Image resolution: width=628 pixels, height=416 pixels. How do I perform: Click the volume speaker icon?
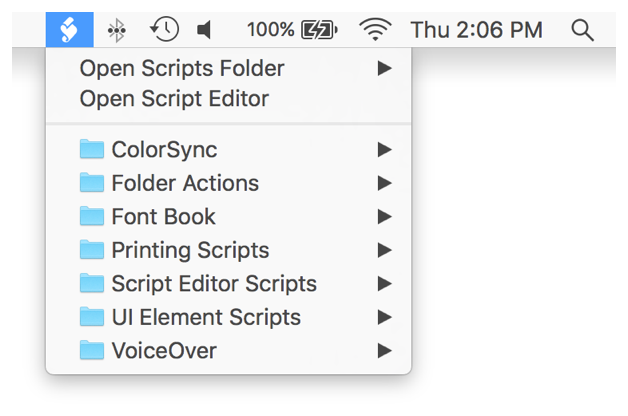point(205,30)
